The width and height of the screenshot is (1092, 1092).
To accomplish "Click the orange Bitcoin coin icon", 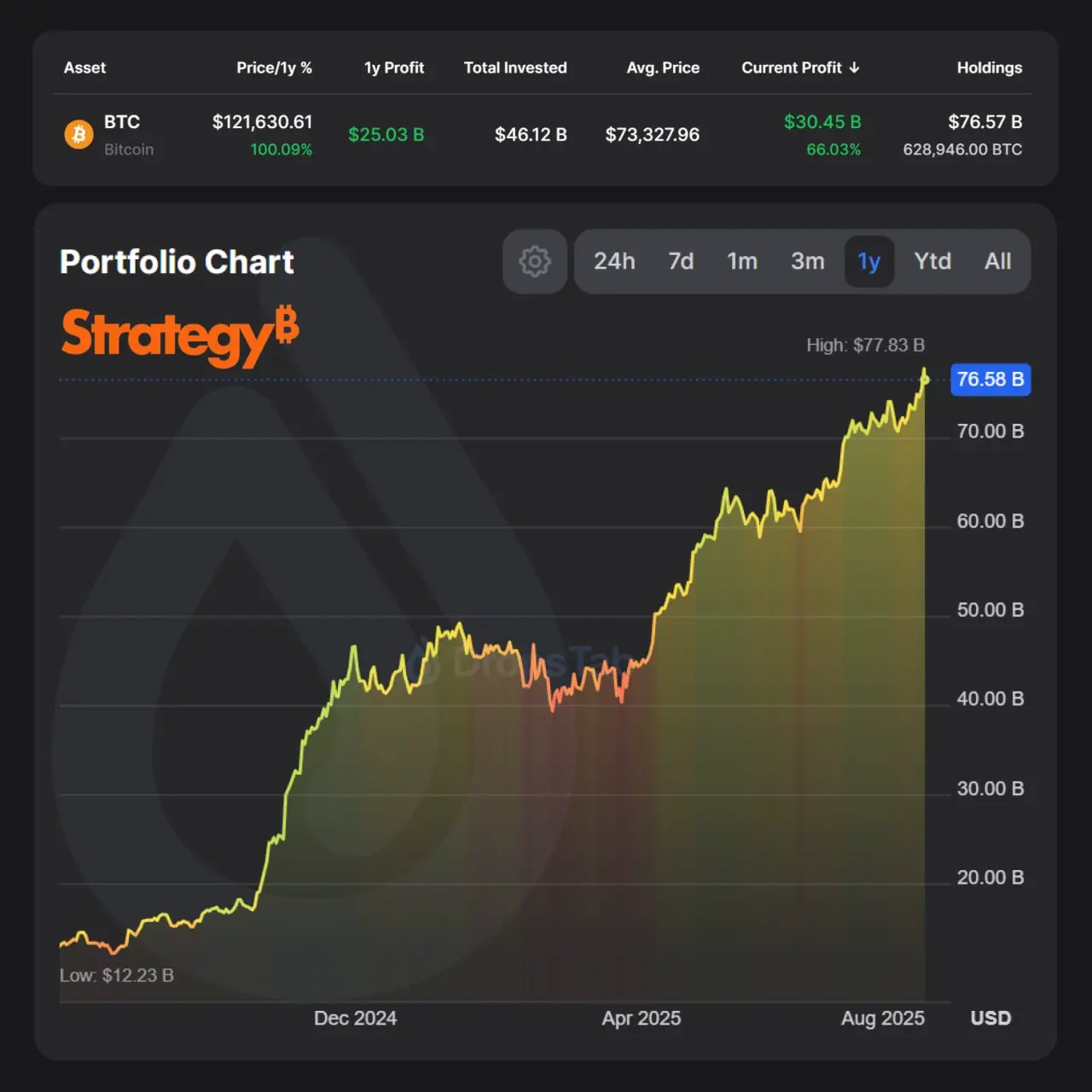I will pos(79,135).
